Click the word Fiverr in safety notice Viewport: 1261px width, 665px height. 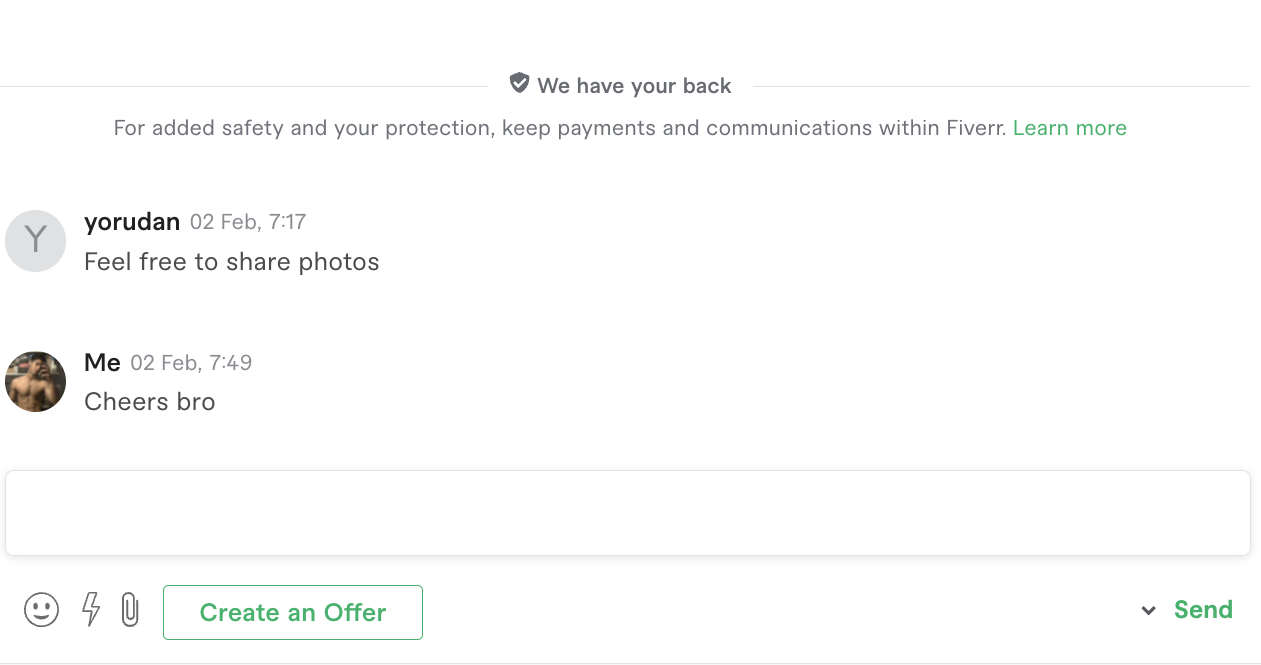click(x=974, y=128)
